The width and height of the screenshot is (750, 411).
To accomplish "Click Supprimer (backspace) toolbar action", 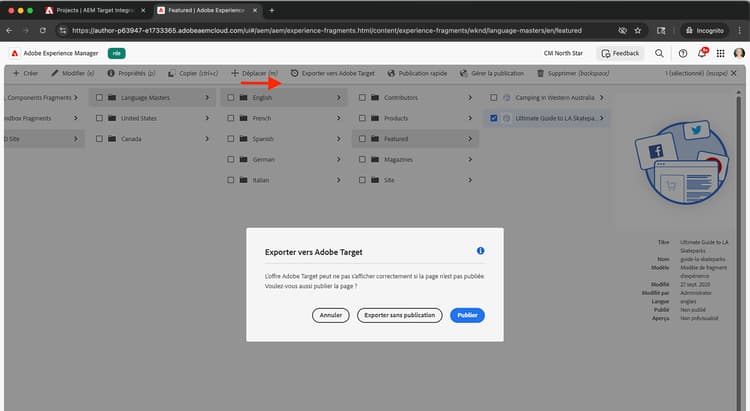I will 573,73.
